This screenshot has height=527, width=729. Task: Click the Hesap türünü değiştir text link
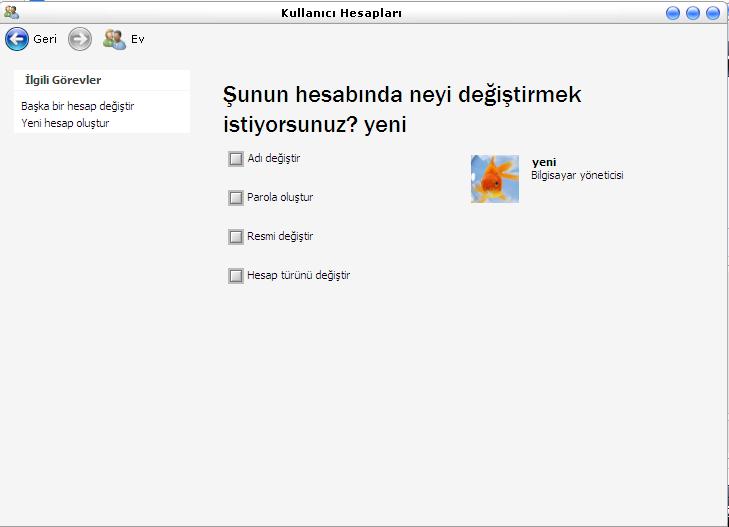click(x=298, y=276)
